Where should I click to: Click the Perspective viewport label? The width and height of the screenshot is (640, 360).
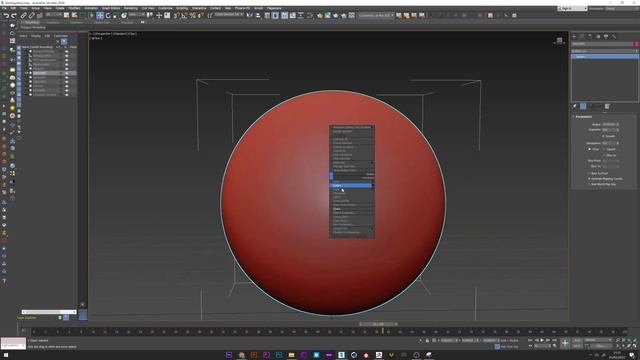(103, 34)
